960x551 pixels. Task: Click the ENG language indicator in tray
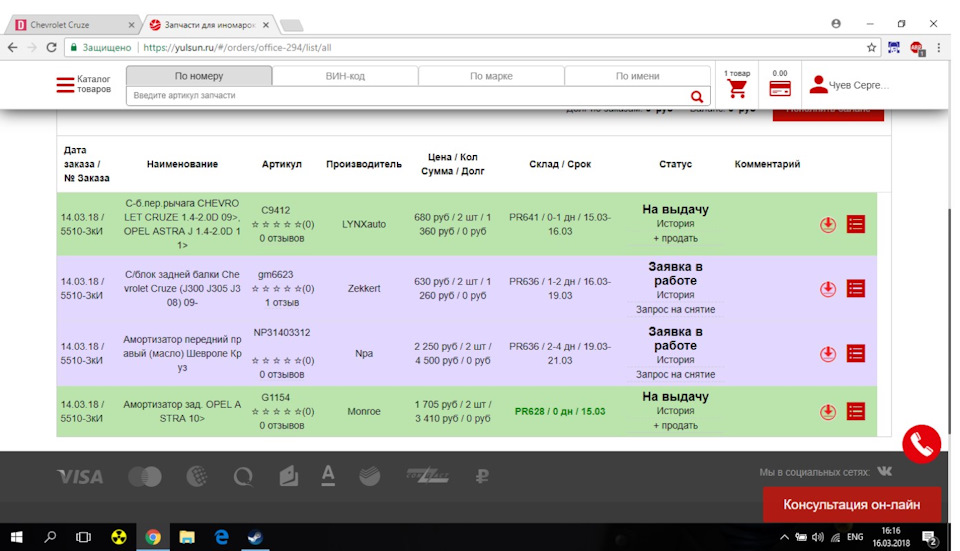tap(855, 537)
